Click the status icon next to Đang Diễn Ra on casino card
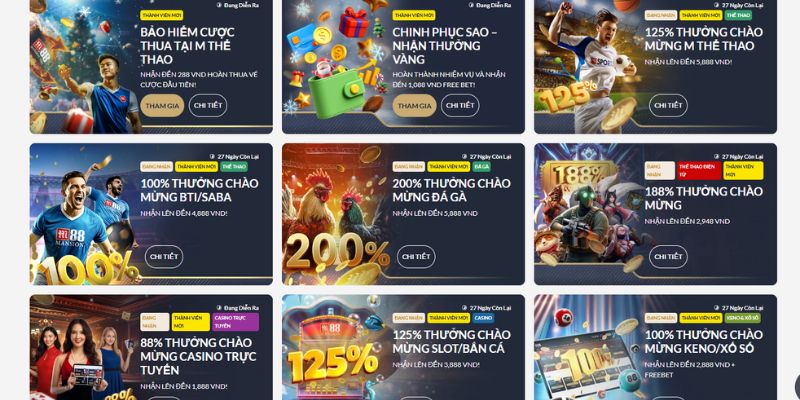Screen dimensions: 800x400 click(219, 308)
